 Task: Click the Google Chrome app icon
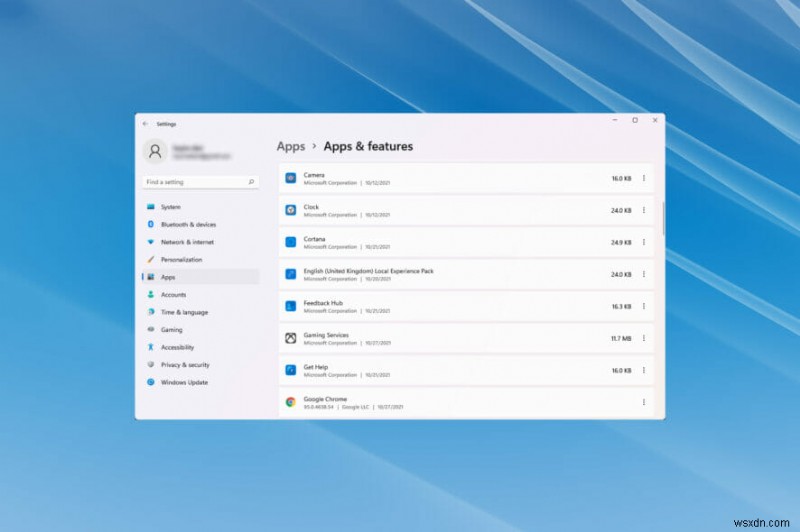290,402
